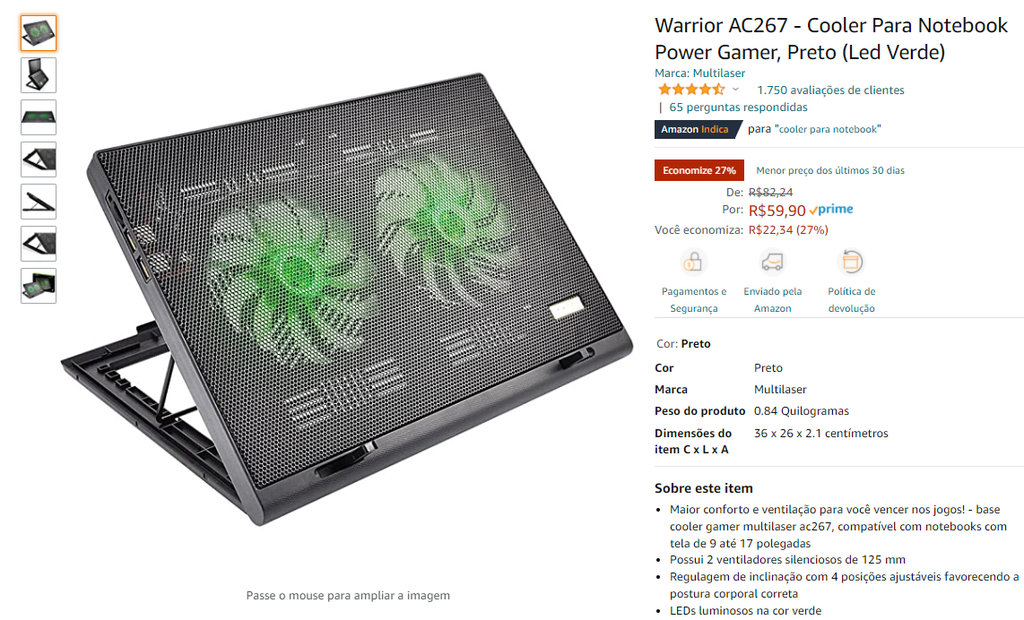
Task: Click the Economize 27% red badge
Action: coord(699,171)
